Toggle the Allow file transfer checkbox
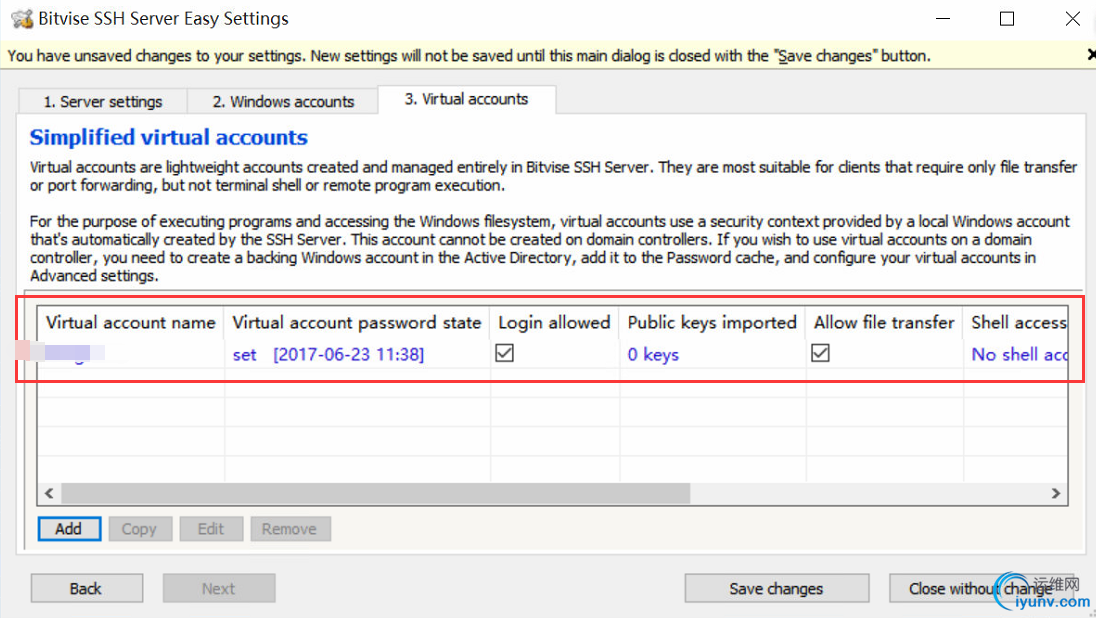 click(x=820, y=353)
